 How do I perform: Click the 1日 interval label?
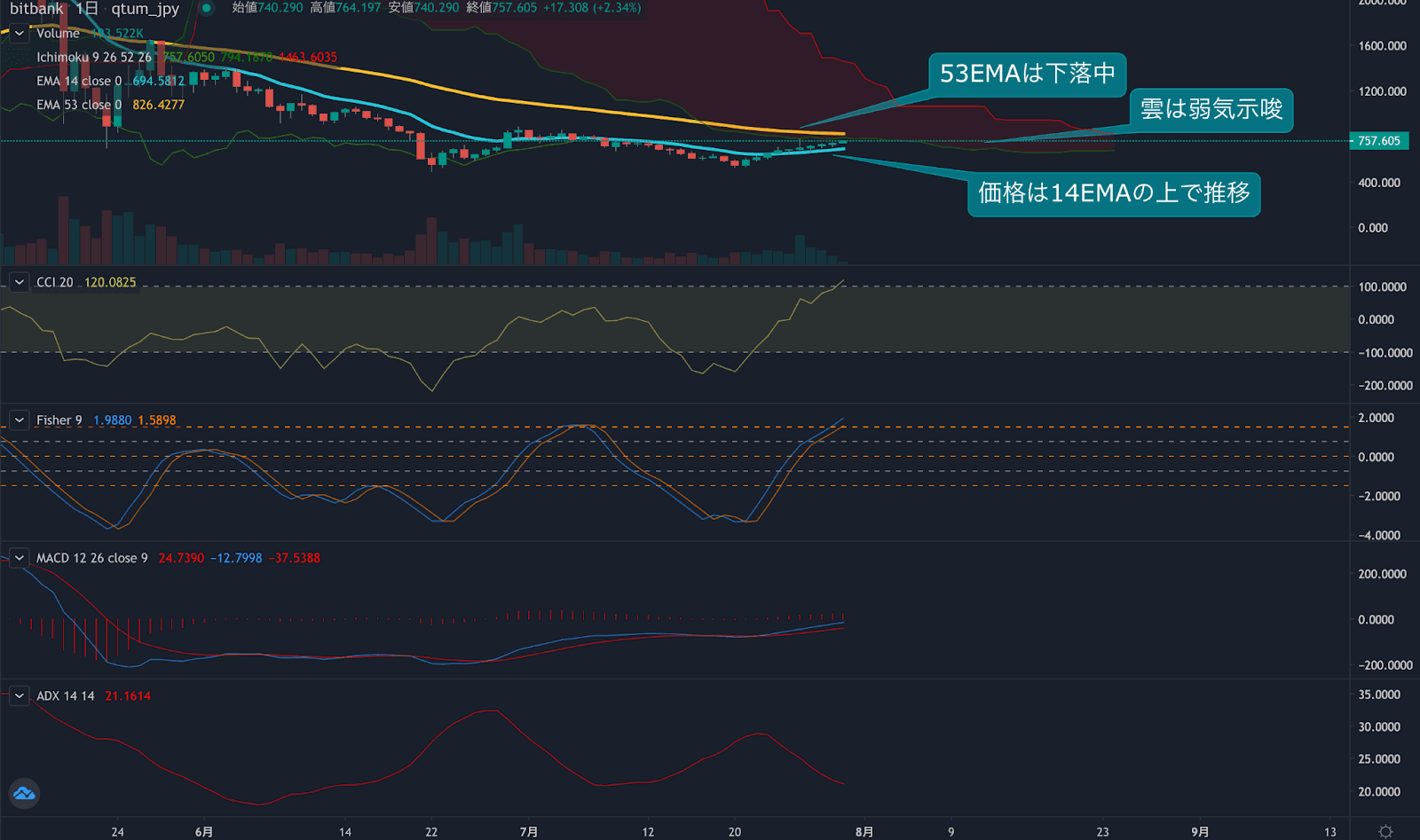point(86,8)
